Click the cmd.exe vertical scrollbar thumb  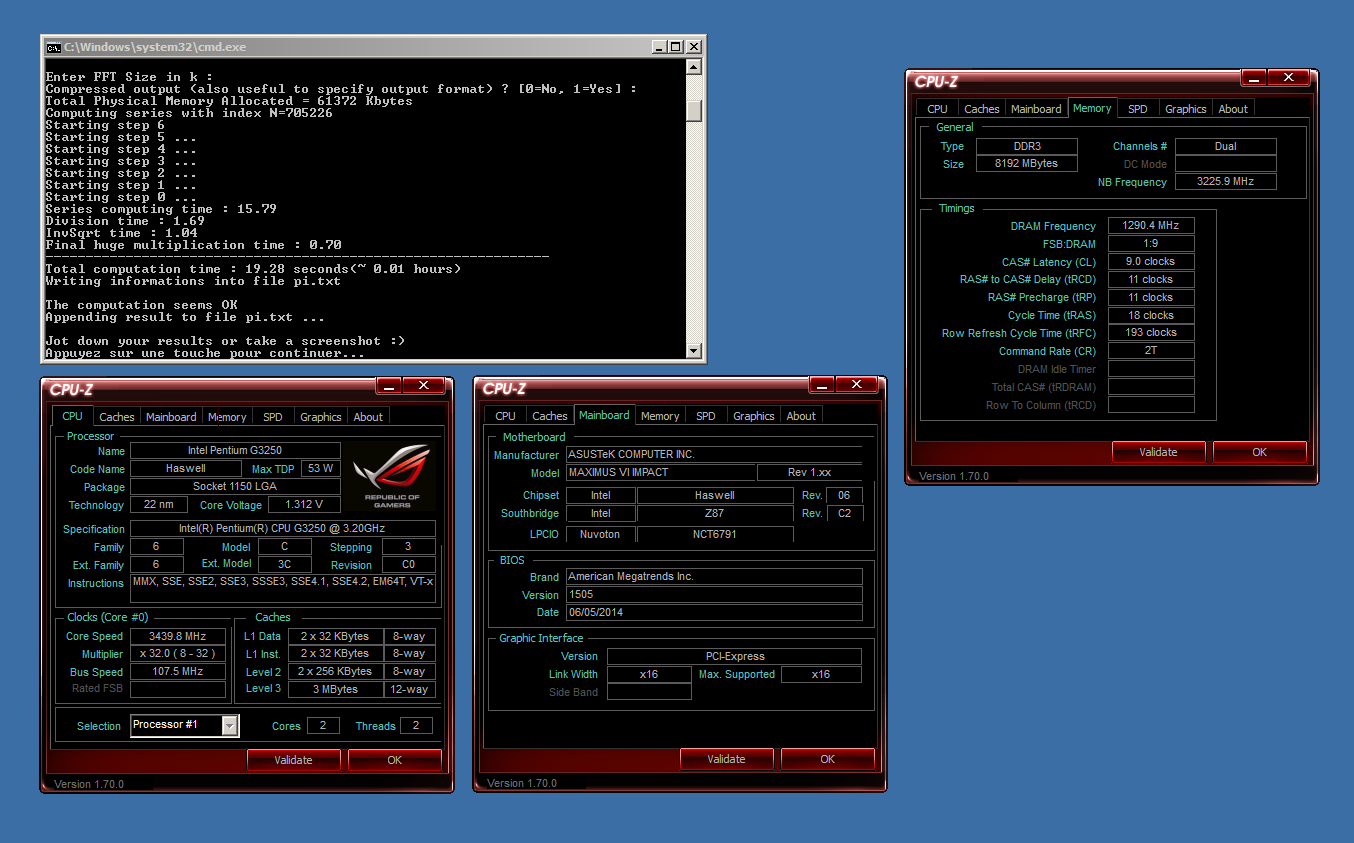pyautogui.click(x=694, y=110)
